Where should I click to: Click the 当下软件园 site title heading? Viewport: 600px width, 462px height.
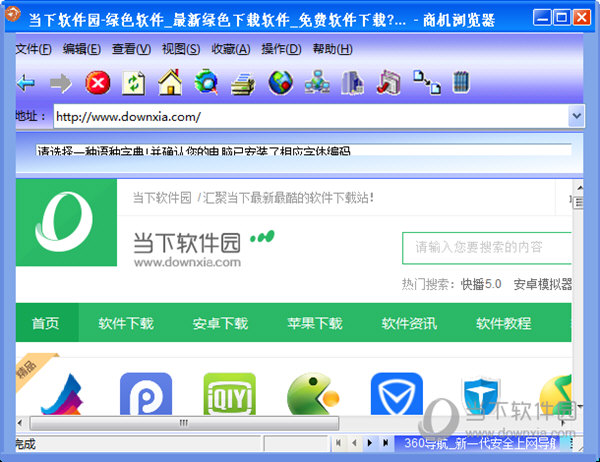point(187,243)
